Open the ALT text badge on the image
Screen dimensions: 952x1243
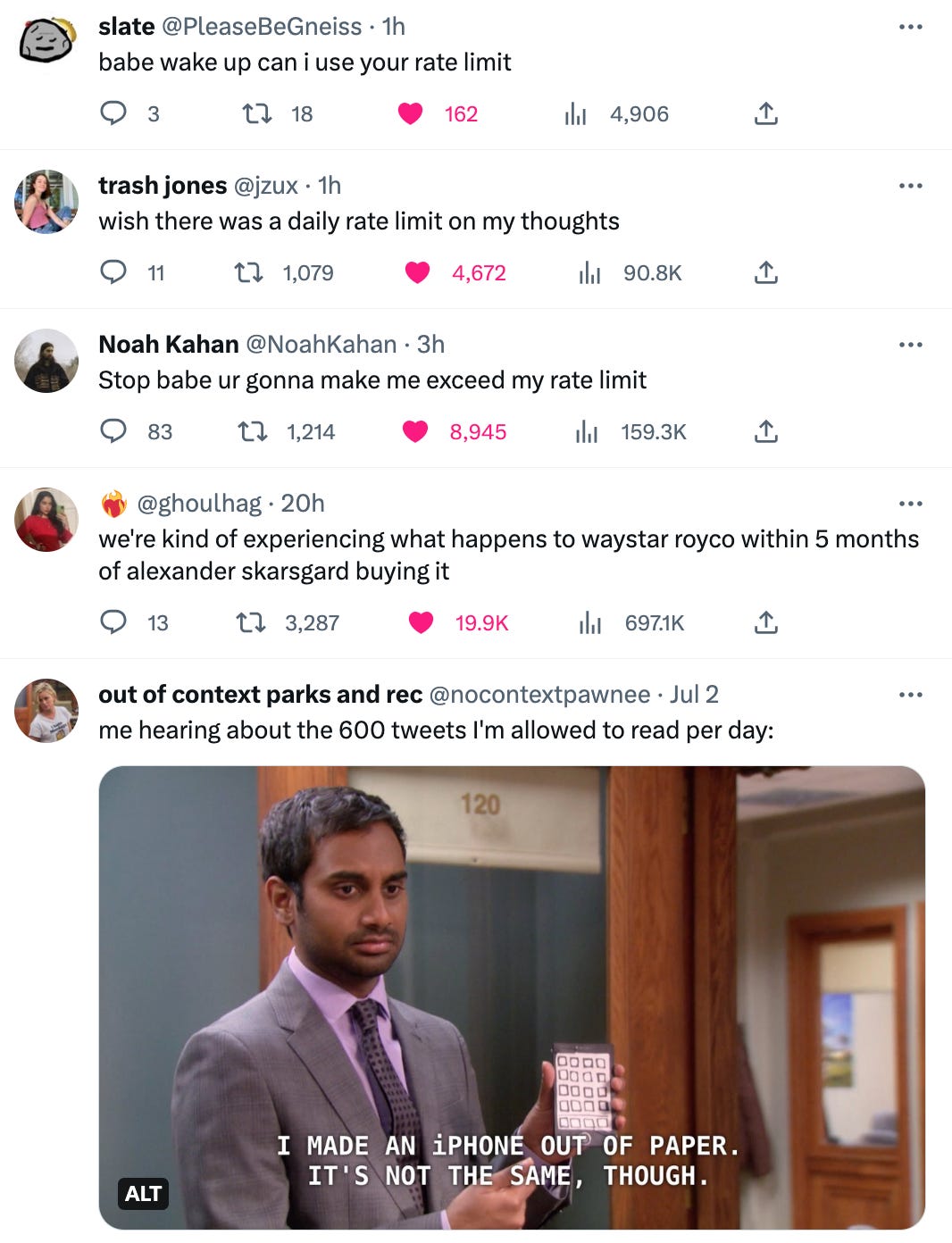[143, 1193]
